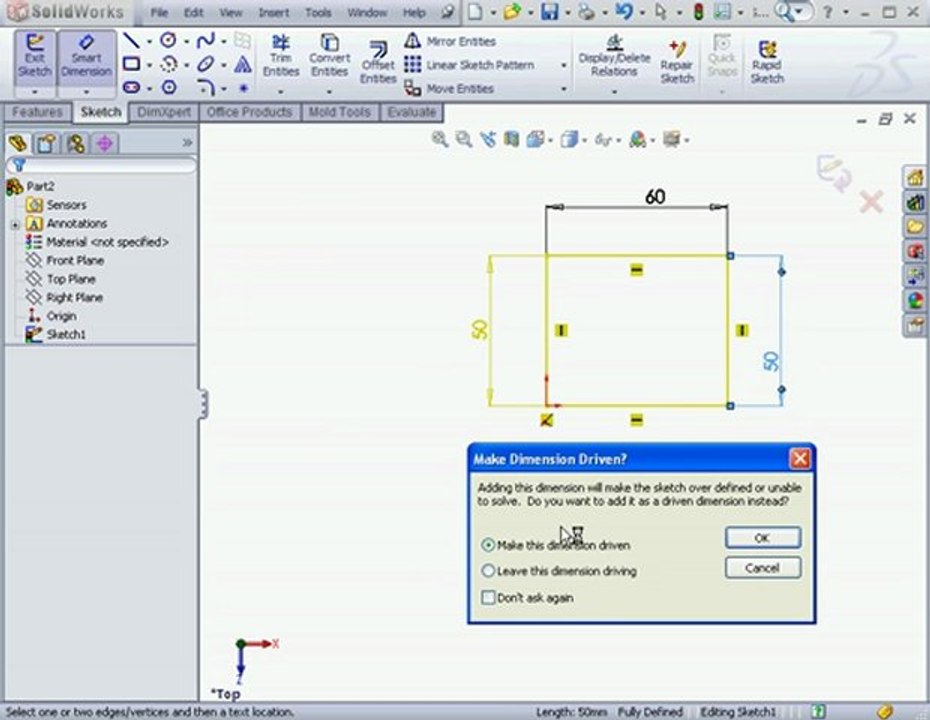The width and height of the screenshot is (930, 720).
Task: Select the Ellipse sketch tool
Action: [205, 63]
